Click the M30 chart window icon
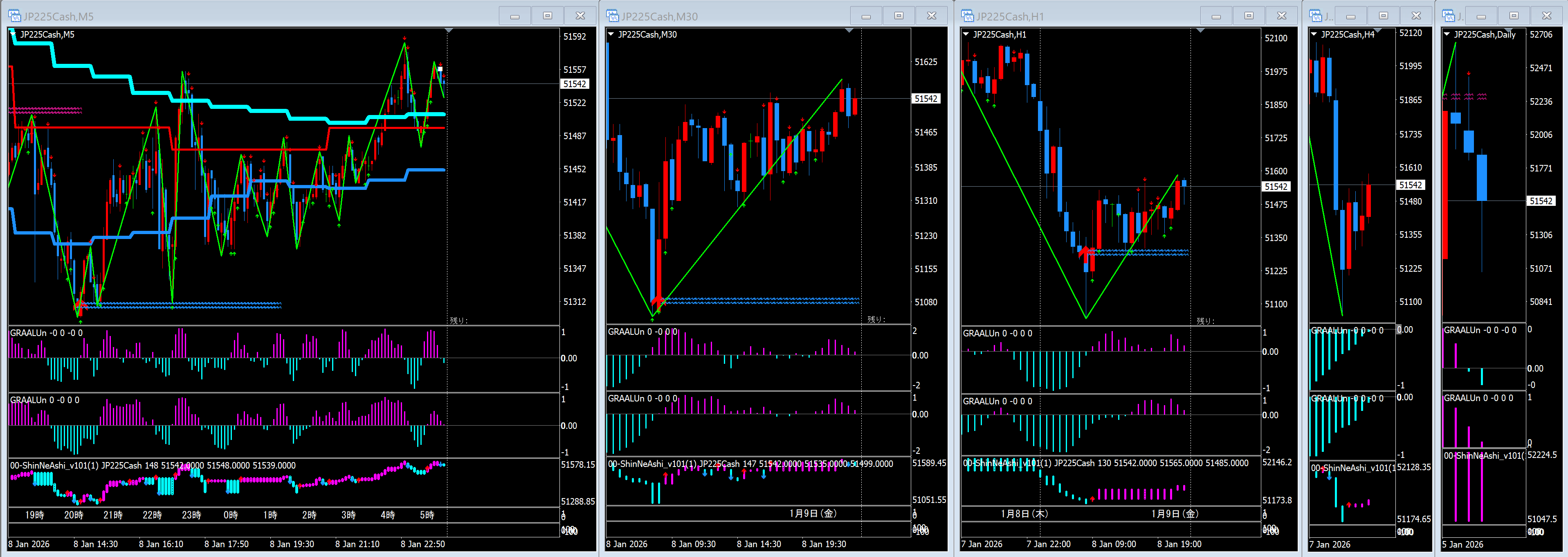The height and width of the screenshot is (557, 1568). coord(612,16)
